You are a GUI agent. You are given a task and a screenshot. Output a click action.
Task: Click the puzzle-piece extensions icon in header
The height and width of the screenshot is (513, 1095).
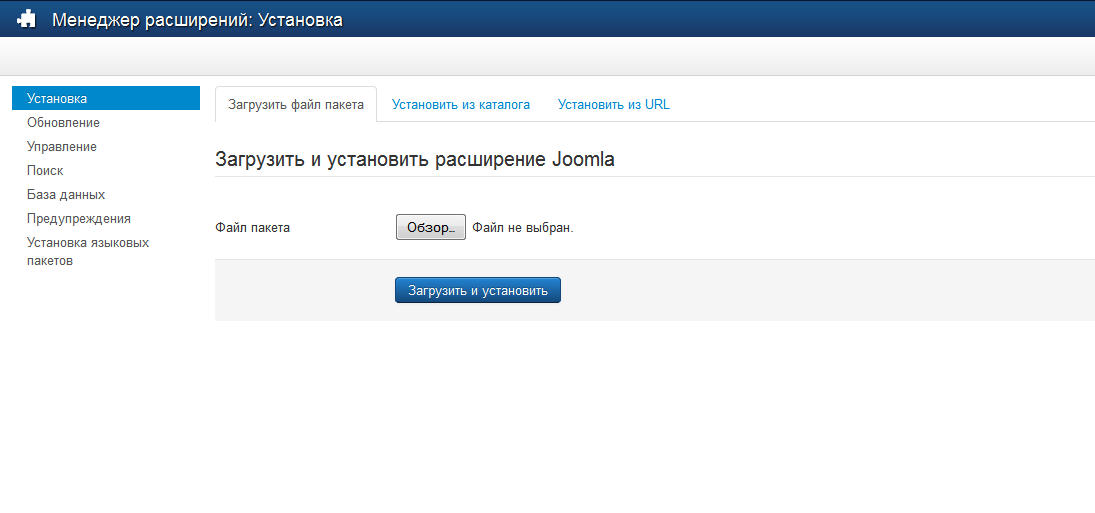coord(26,20)
